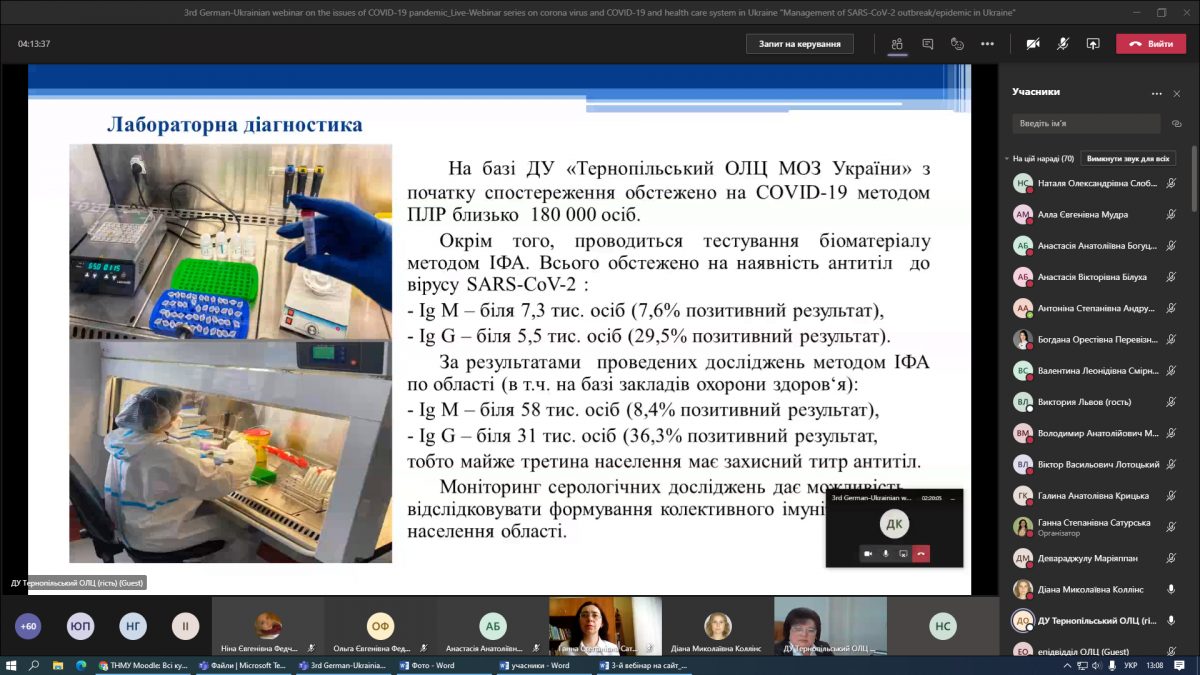Collapse the 'На цій нараді (70)' section
The width and height of the screenshot is (1200, 675).
[1006, 159]
